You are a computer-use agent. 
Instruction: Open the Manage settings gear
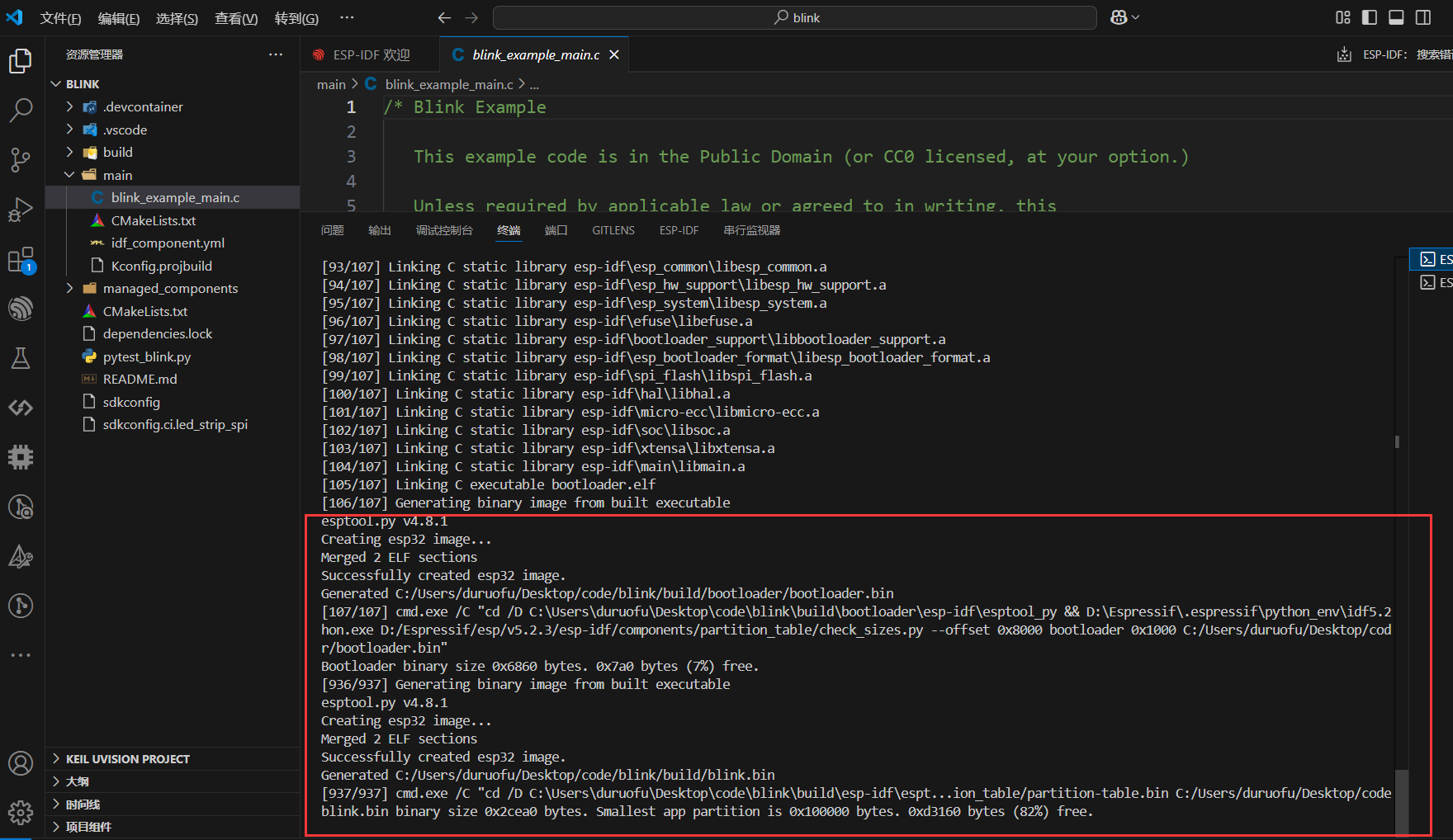click(21, 812)
